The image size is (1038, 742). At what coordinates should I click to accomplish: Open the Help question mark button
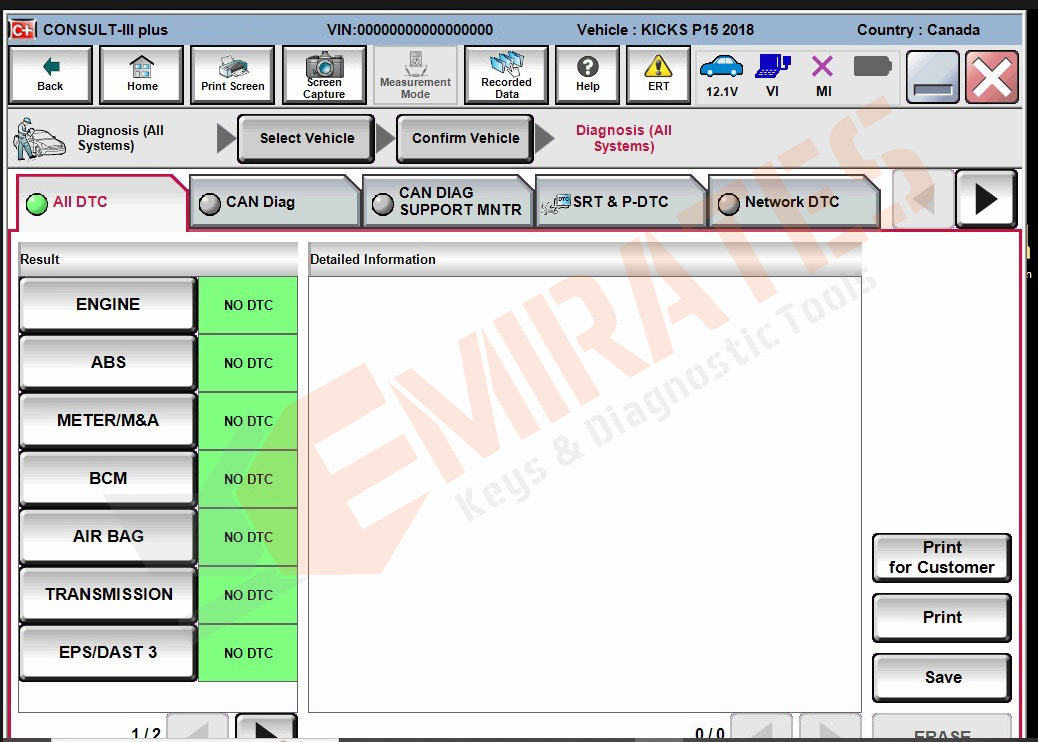tap(588, 75)
